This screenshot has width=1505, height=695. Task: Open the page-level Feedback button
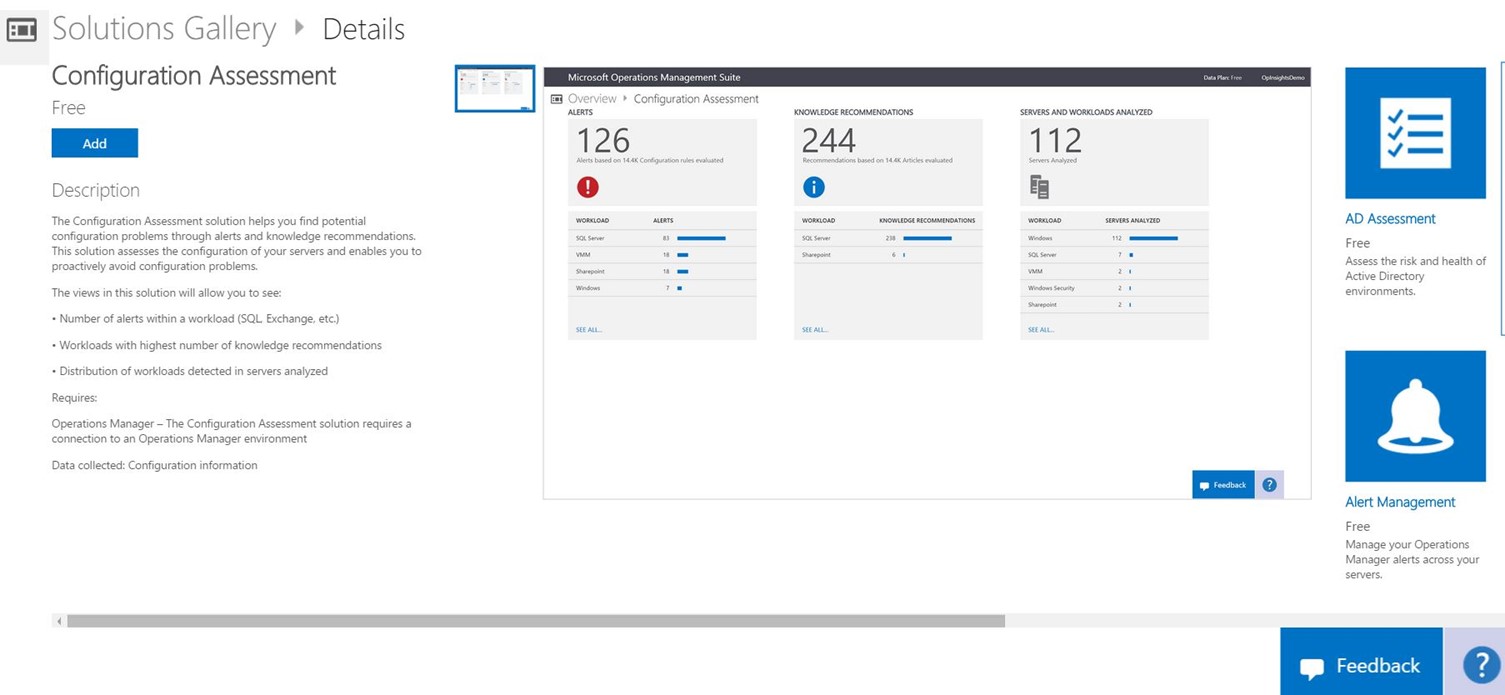[1361, 662]
